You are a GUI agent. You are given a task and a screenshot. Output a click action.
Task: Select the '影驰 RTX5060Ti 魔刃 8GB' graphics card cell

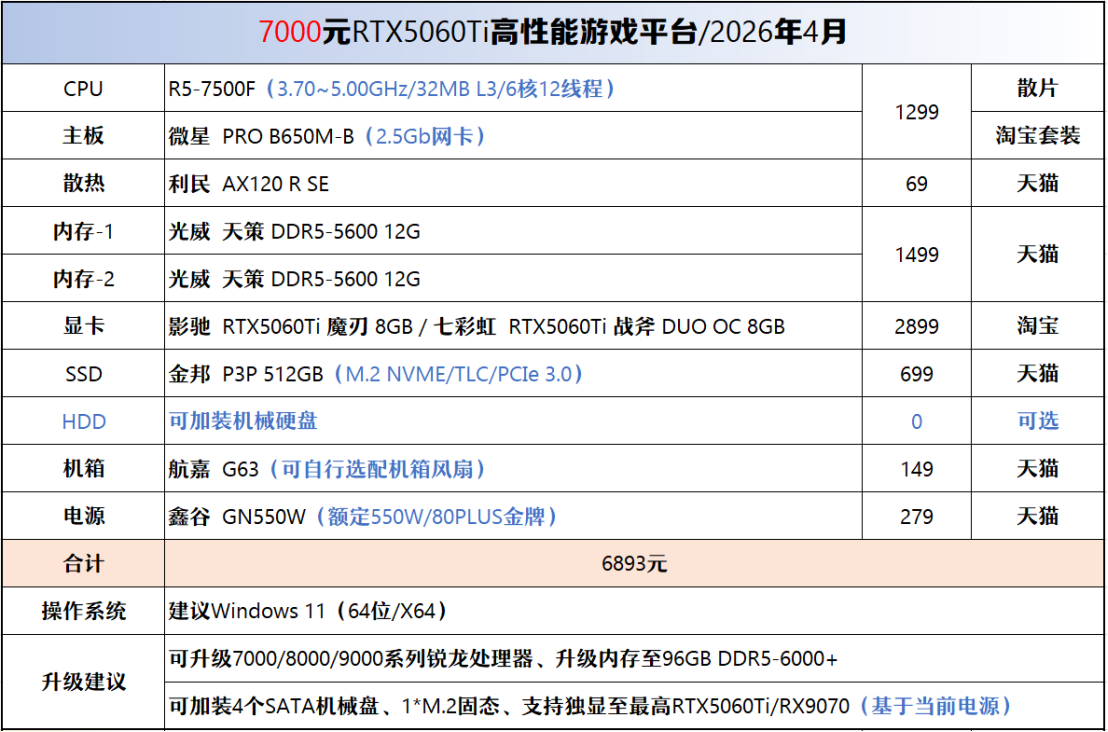click(513, 326)
